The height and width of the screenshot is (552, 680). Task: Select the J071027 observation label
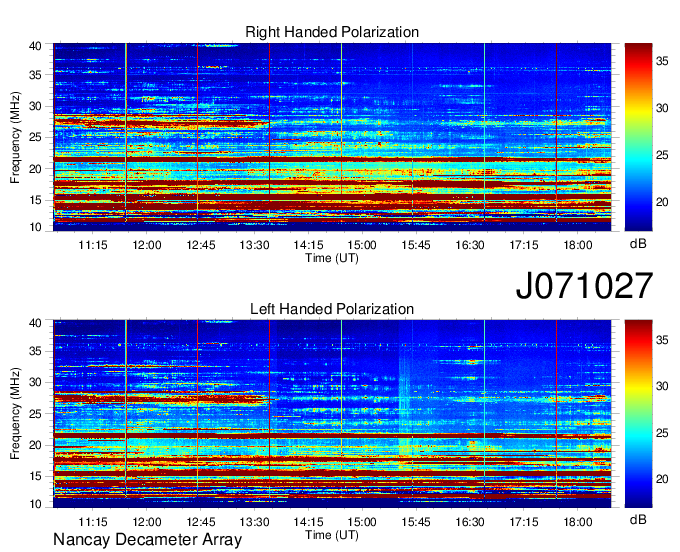pyautogui.click(x=584, y=286)
